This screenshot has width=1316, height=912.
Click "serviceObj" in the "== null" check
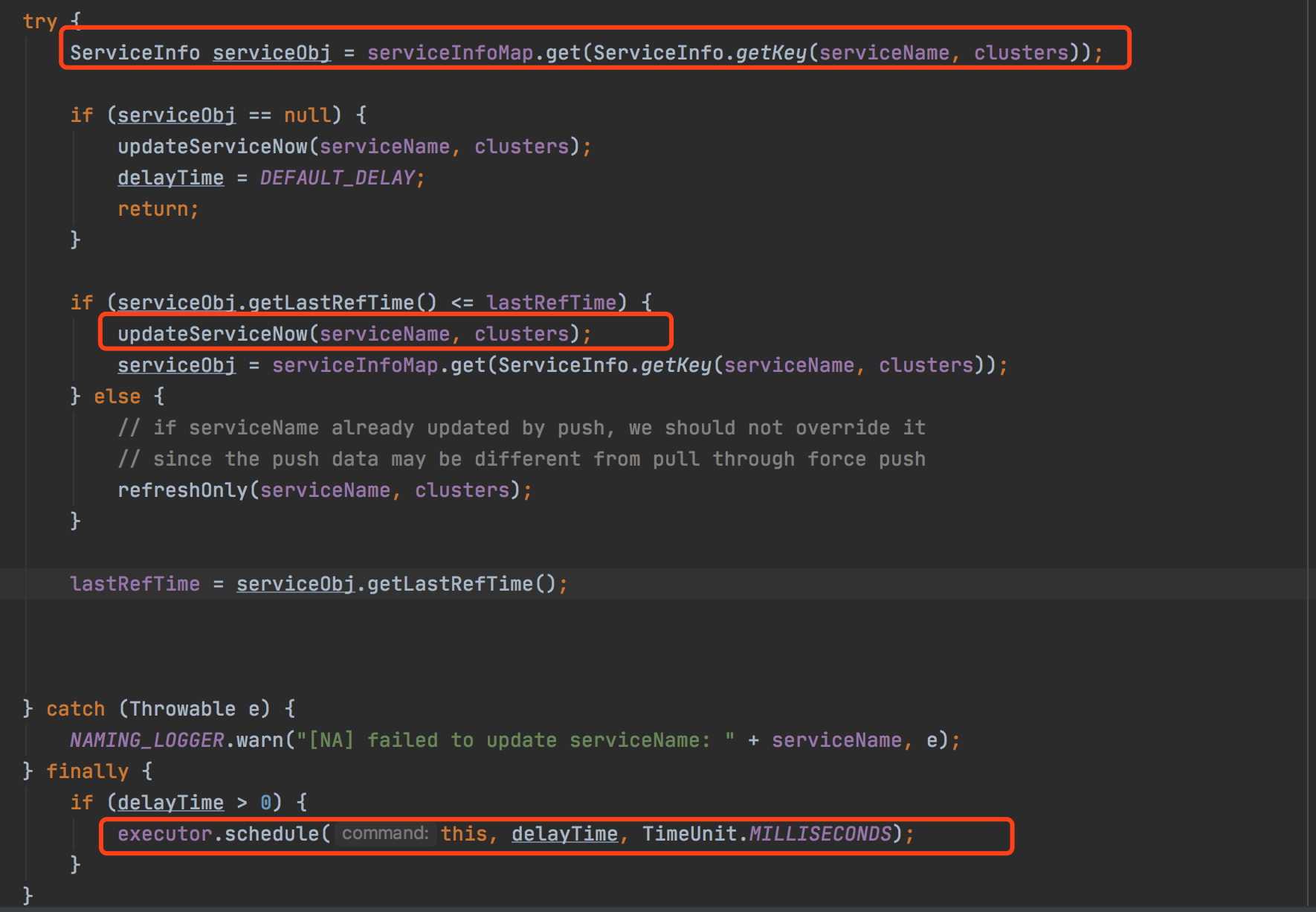pyautogui.click(x=176, y=115)
